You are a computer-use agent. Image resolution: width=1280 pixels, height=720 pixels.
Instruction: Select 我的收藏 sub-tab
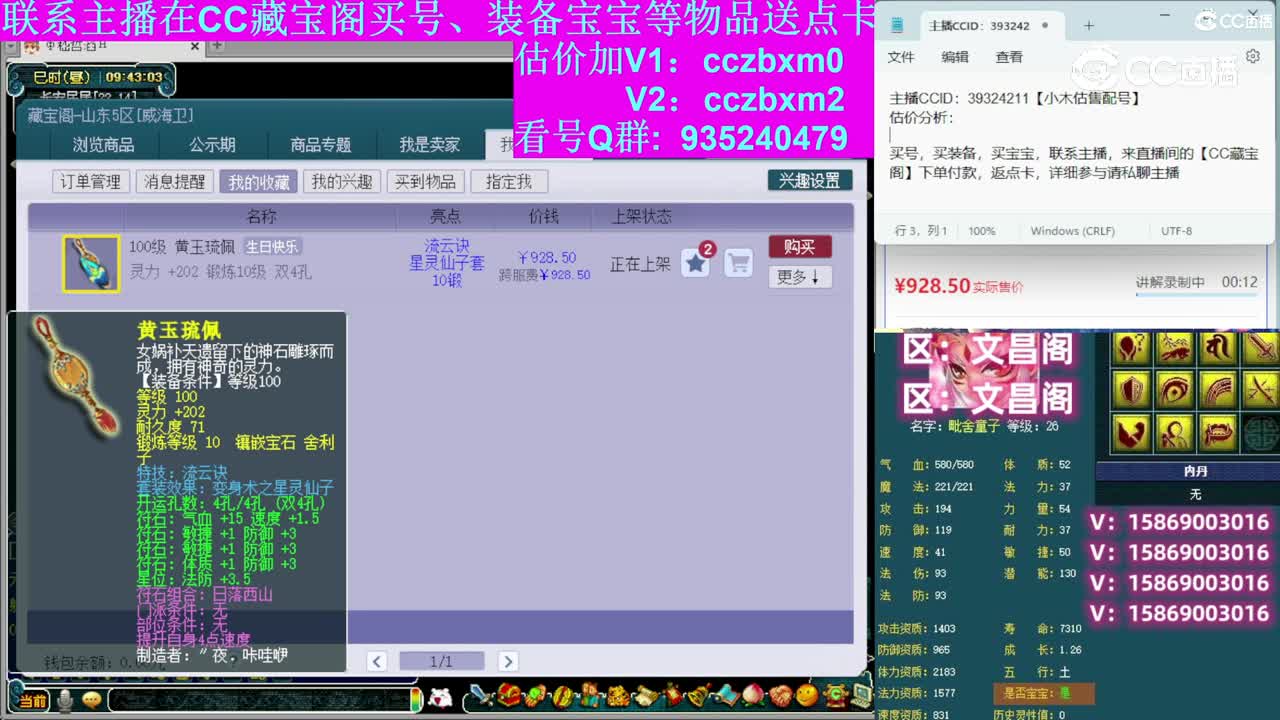(x=258, y=182)
